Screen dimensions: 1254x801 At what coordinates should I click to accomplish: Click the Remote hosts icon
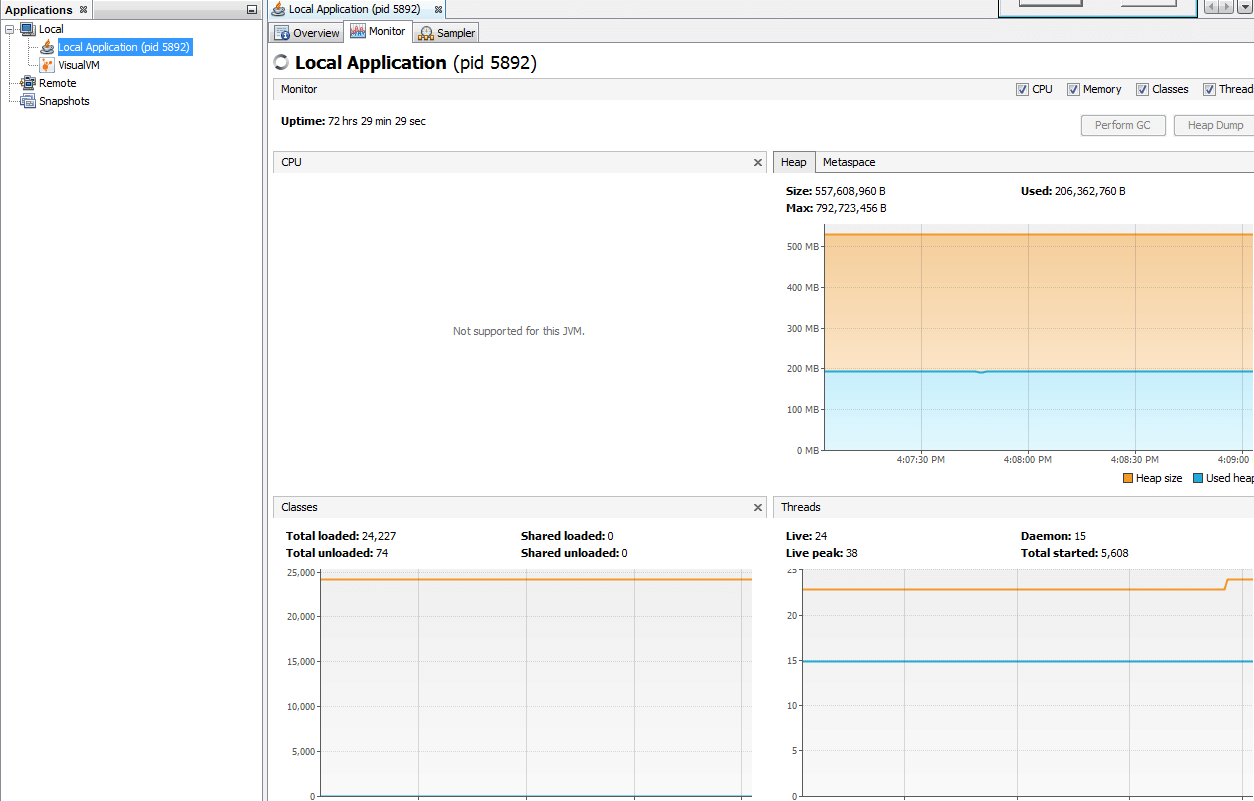coord(28,83)
